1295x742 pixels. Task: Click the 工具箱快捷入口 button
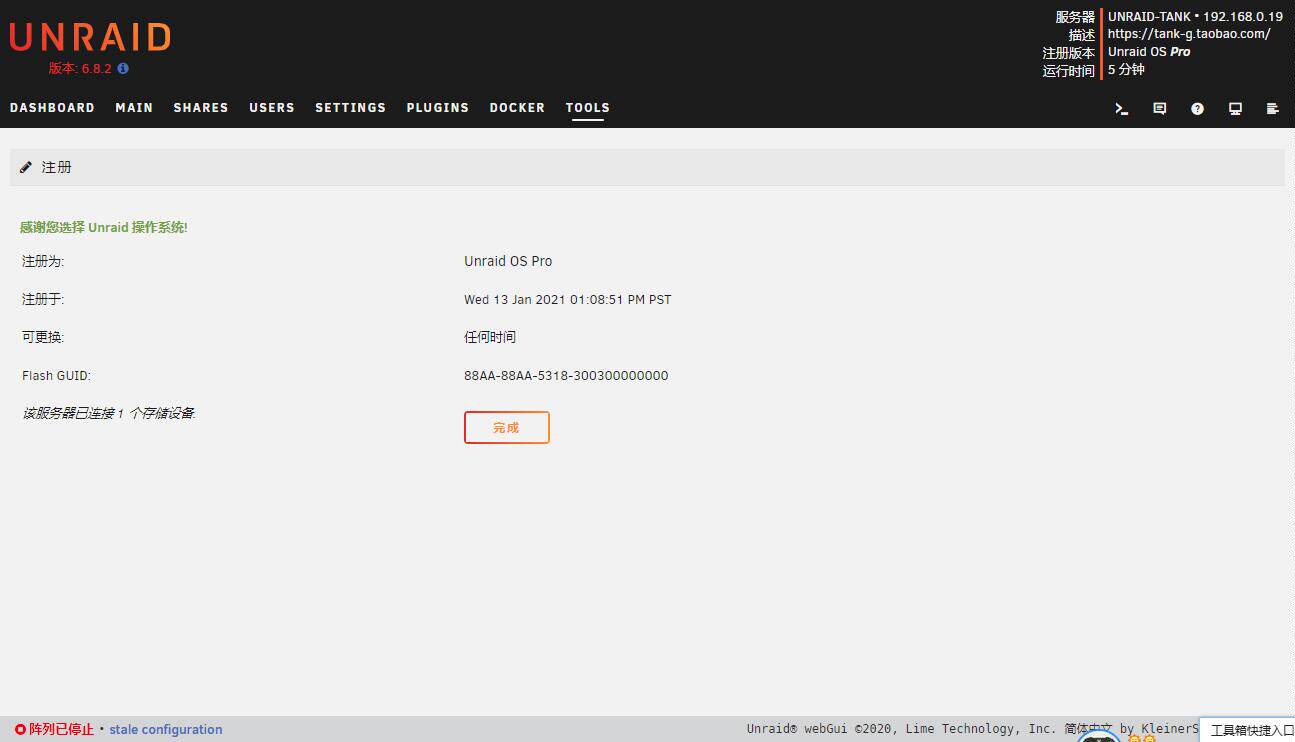1247,731
